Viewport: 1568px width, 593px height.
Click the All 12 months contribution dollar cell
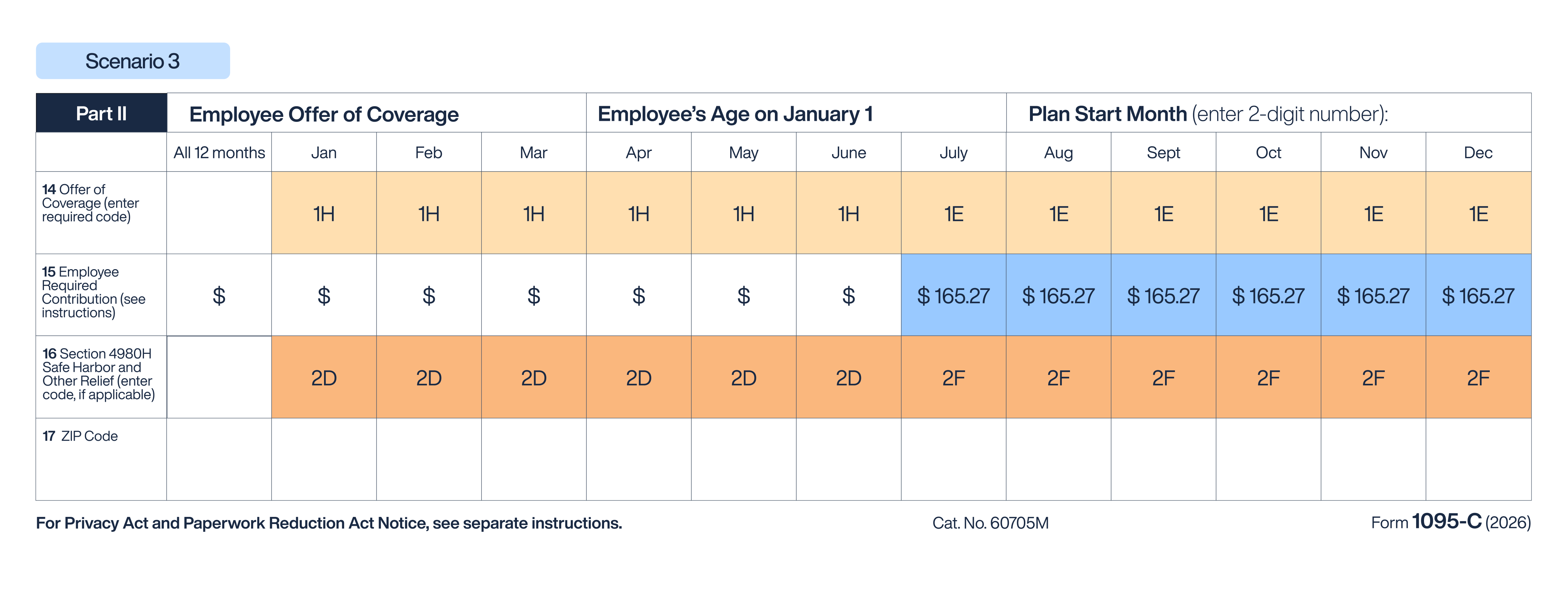point(219,295)
